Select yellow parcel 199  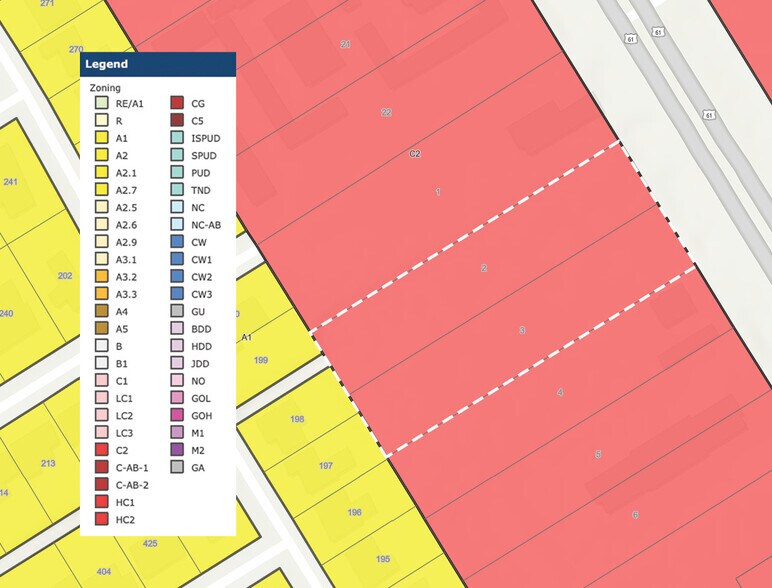[261, 360]
